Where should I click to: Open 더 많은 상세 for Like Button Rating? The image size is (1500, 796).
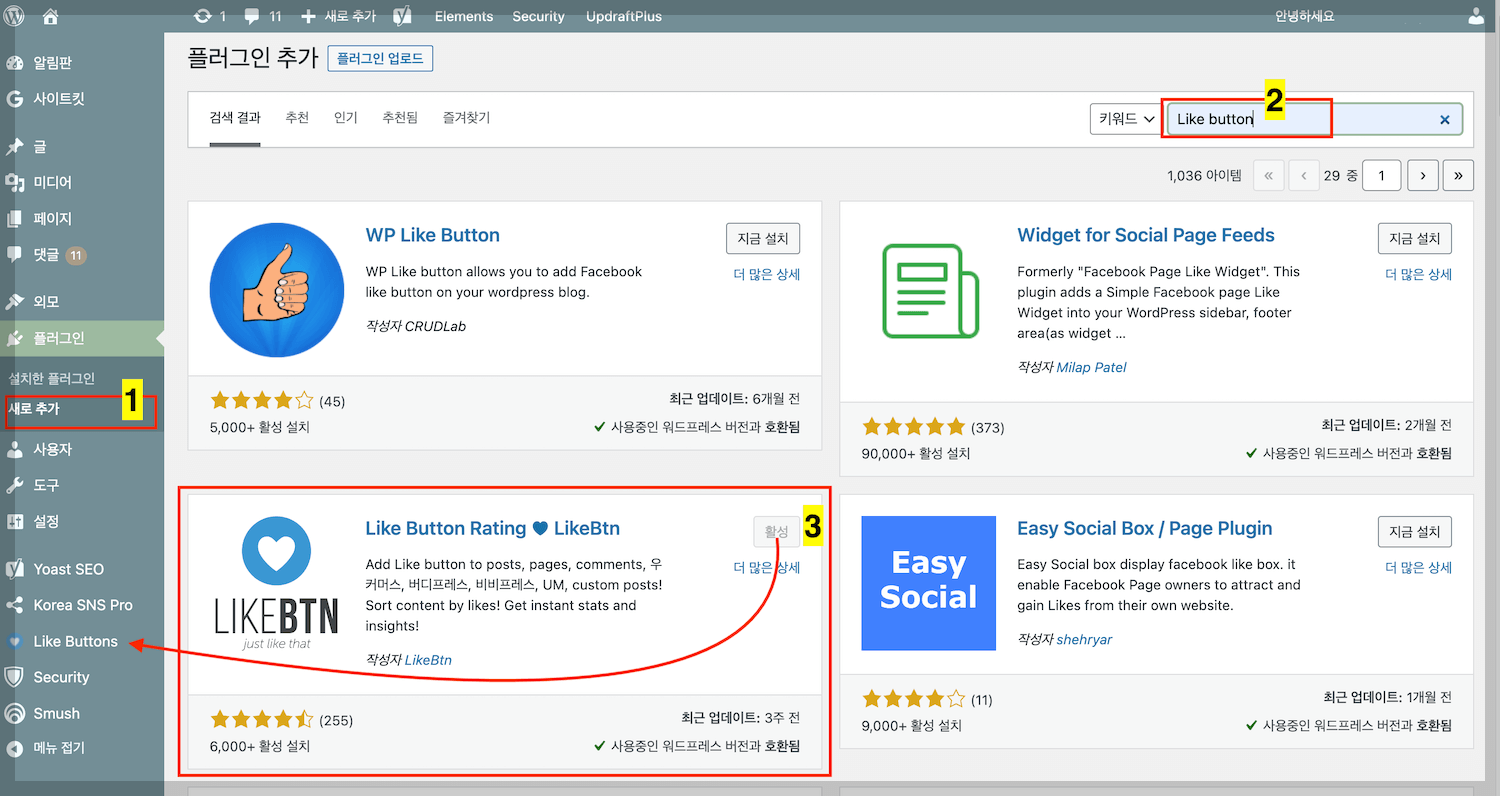[x=767, y=567]
